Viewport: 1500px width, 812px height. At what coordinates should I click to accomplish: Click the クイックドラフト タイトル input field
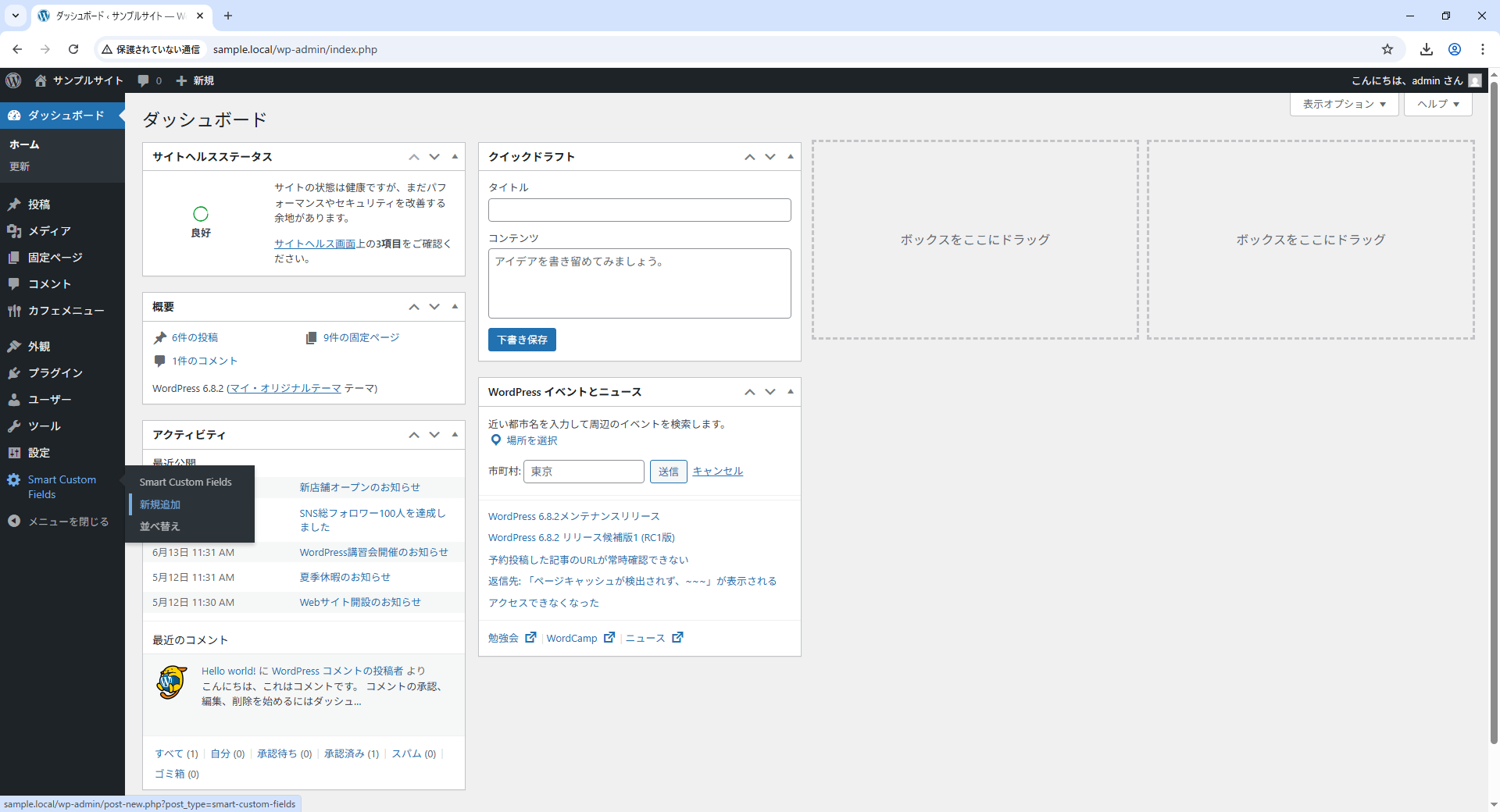pyautogui.click(x=640, y=210)
